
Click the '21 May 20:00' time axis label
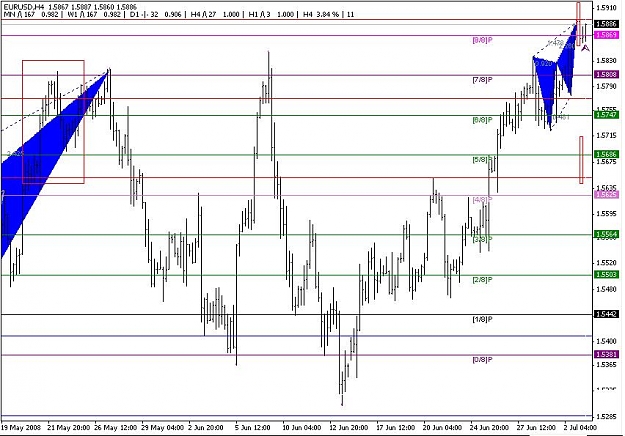(68, 428)
